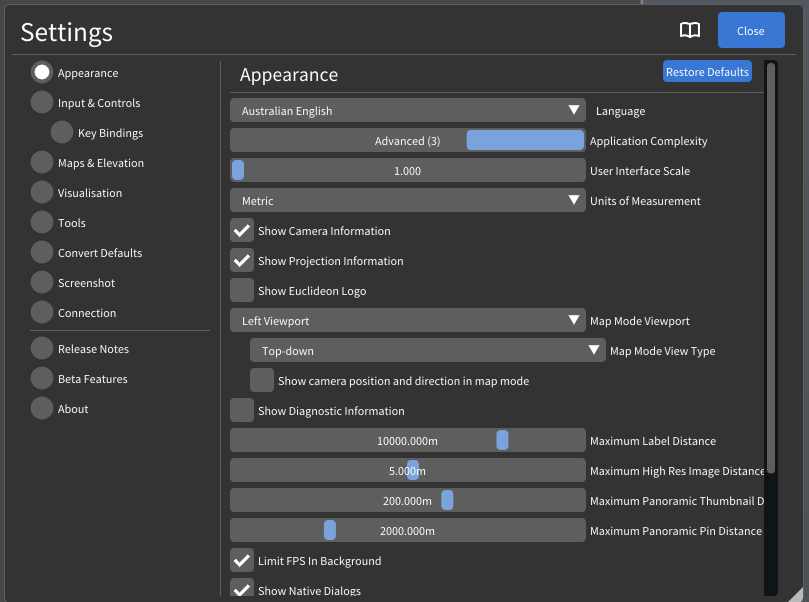This screenshot has width=809, height=602.
Task: Uncheck Show Native Dialogs
Action: (x=242, y=588)
